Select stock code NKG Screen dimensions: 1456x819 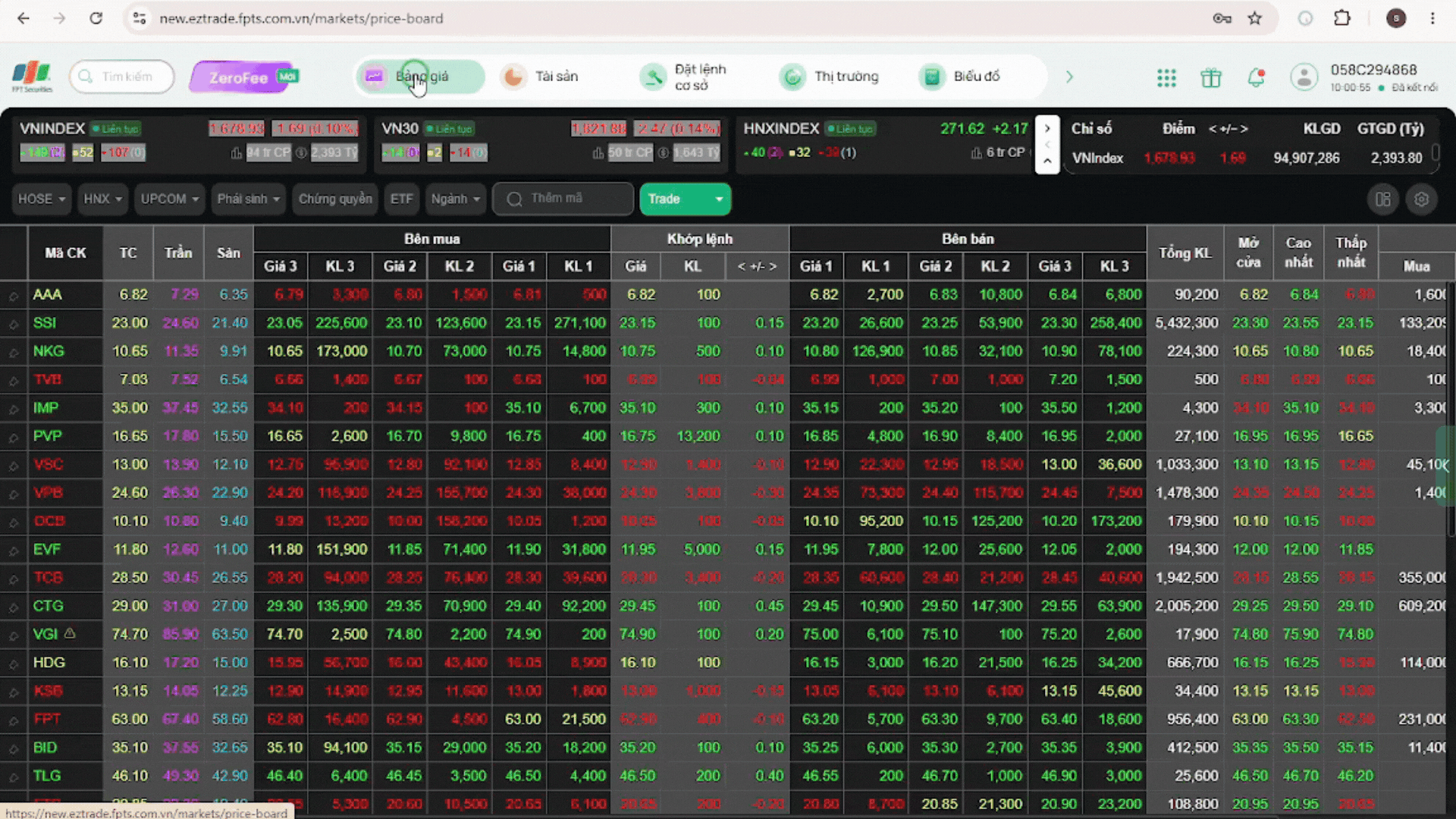pyautogui.click(x=49, y=352)
